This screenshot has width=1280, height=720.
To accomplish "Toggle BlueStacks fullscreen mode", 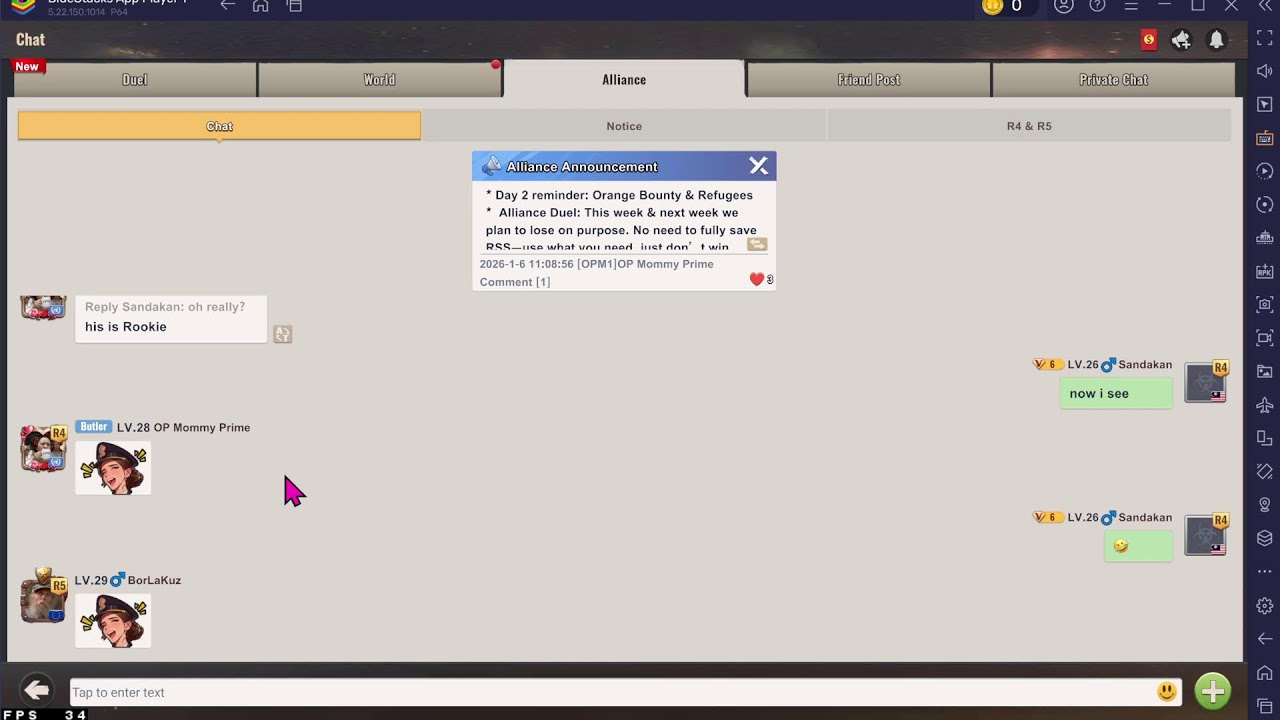I will point(1264,38).
